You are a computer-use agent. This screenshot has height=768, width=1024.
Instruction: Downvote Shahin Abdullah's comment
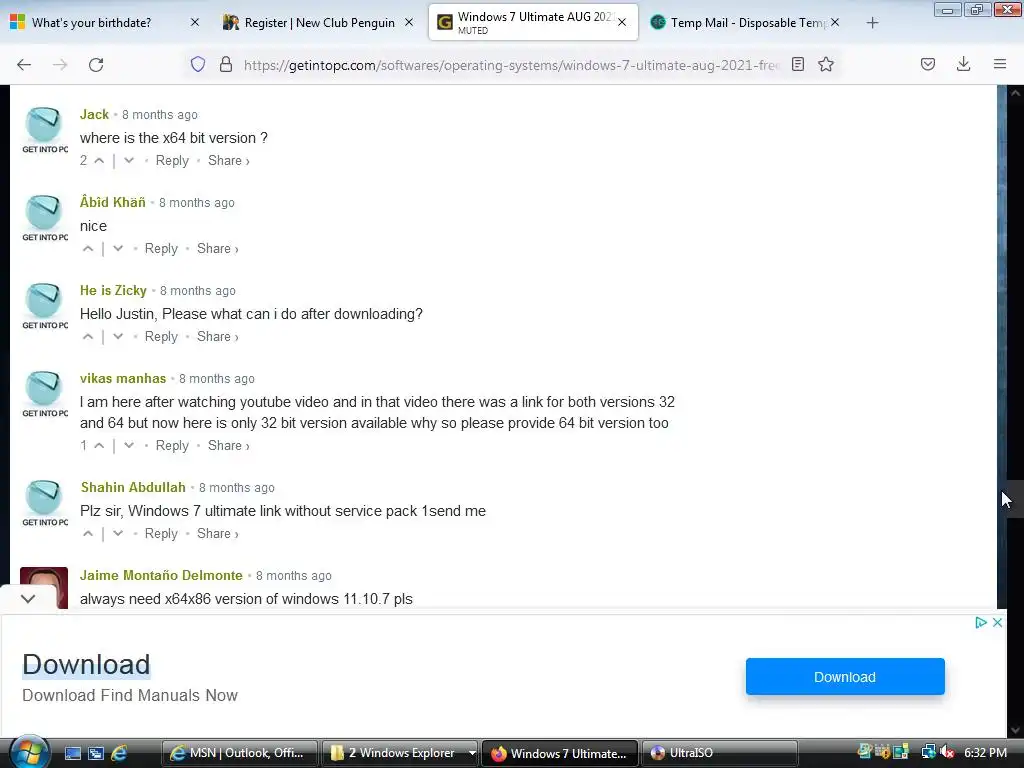pos(118,534)
